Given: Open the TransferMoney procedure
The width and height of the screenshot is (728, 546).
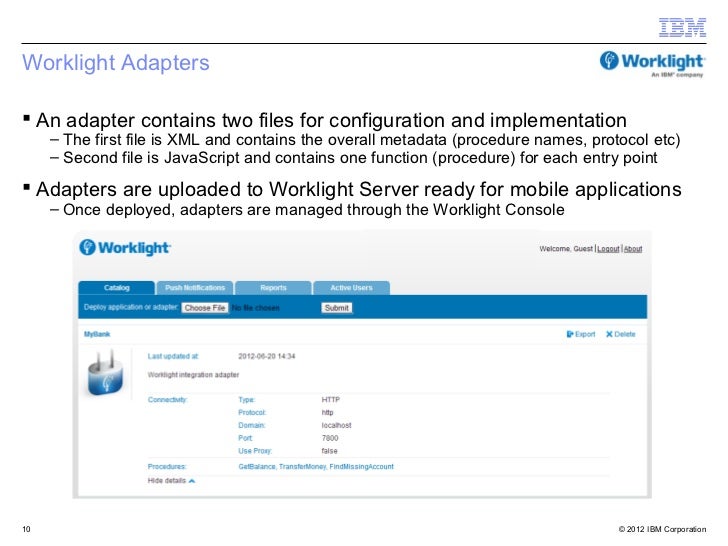Looking at the screenshot, I should click(303, 467).
